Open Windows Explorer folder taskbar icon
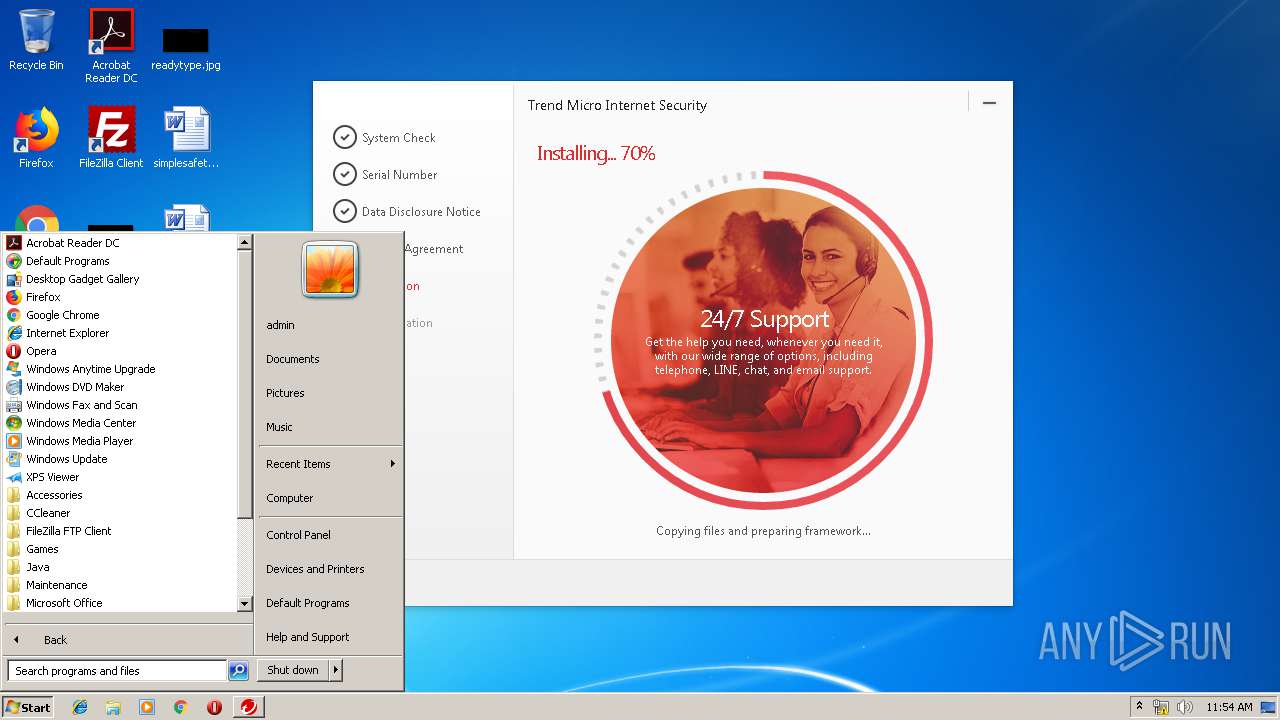Screen dimensions: 1280x720 pos(113,707)
